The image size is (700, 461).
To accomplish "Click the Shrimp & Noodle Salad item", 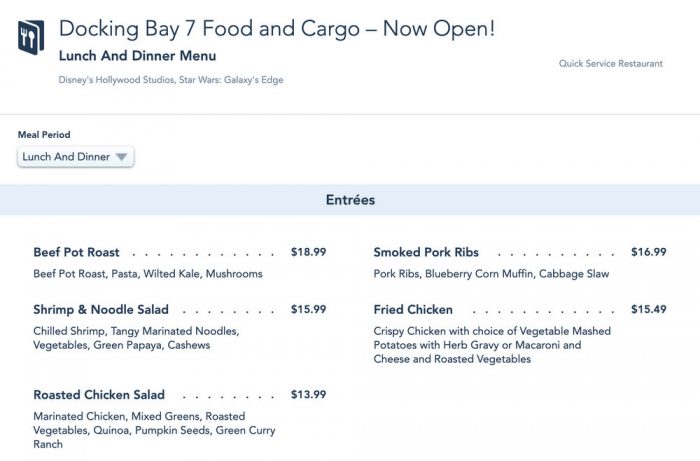I will click(x=101, y=310).
